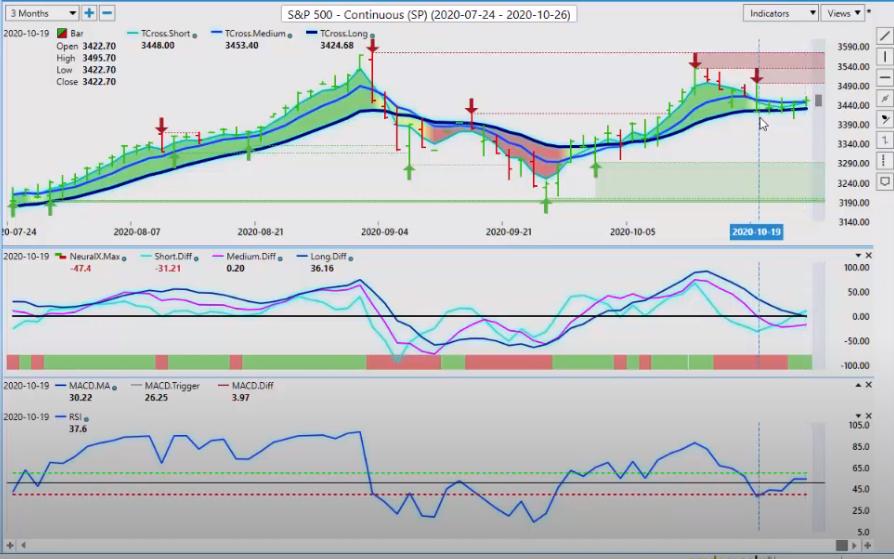Click the 2020-08-21 date axis label
894x559 pixels.
pos(261,232)
